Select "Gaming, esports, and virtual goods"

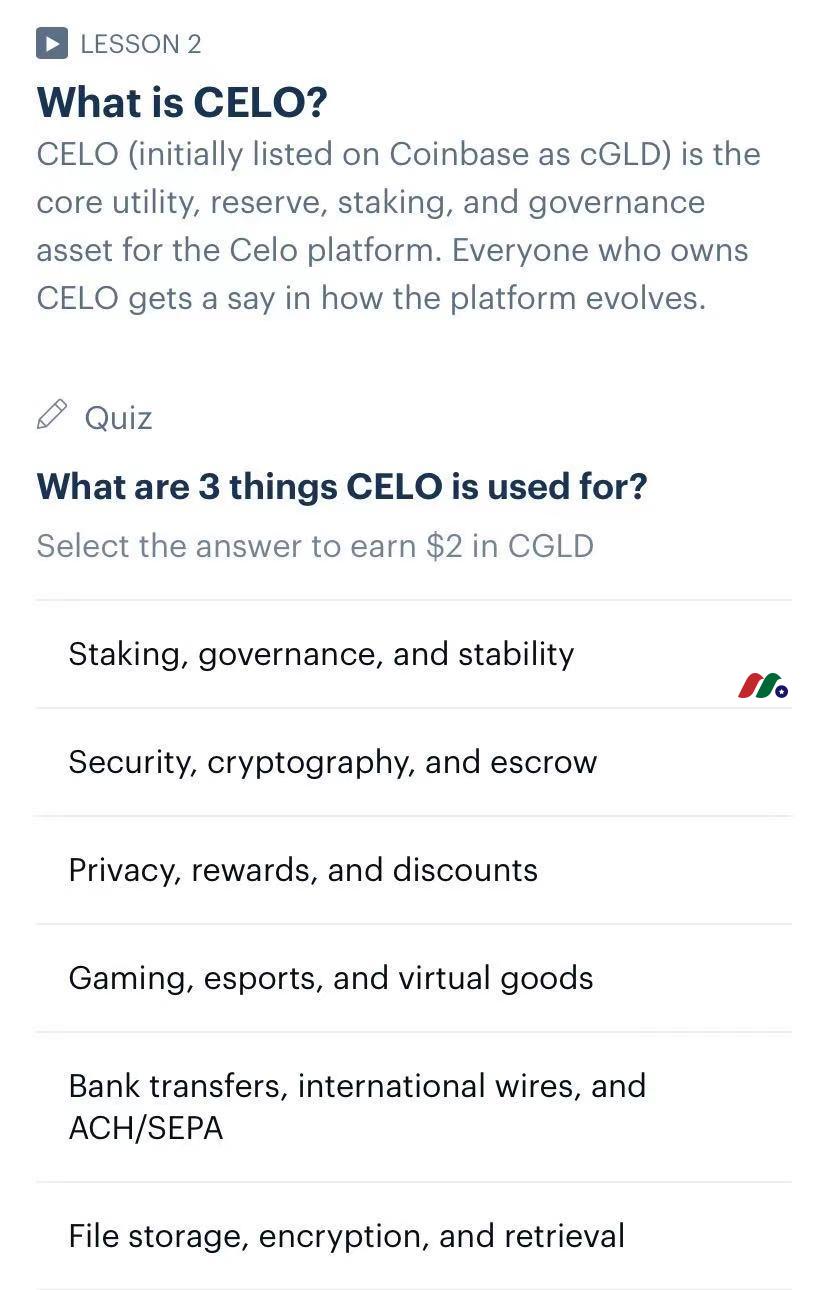coord(414,978)
